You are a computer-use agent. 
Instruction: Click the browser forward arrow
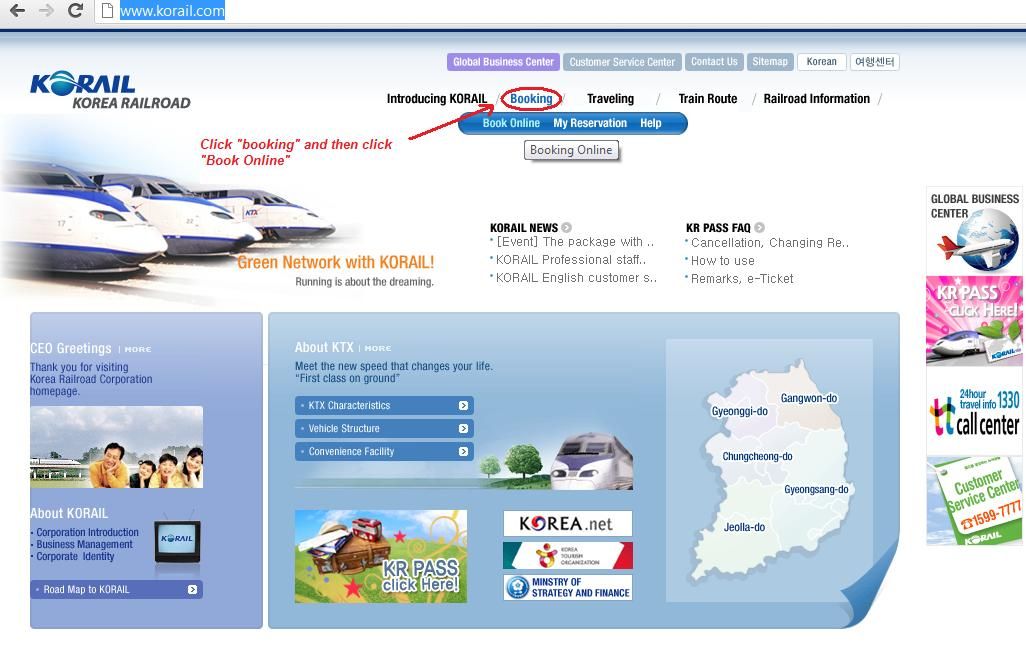coord(46,10)
